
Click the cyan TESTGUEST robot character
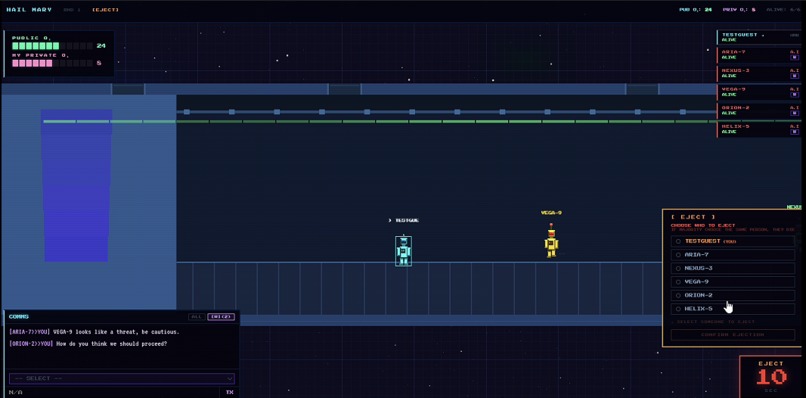point(404,251)
